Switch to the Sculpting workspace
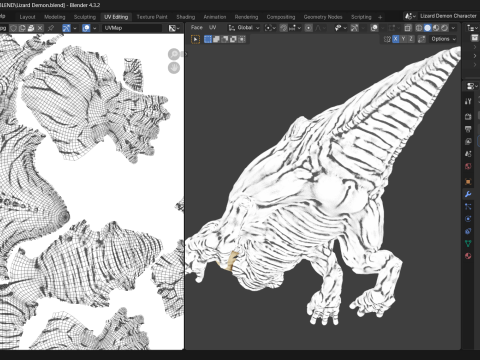480x360 pixels. (85, 17)
